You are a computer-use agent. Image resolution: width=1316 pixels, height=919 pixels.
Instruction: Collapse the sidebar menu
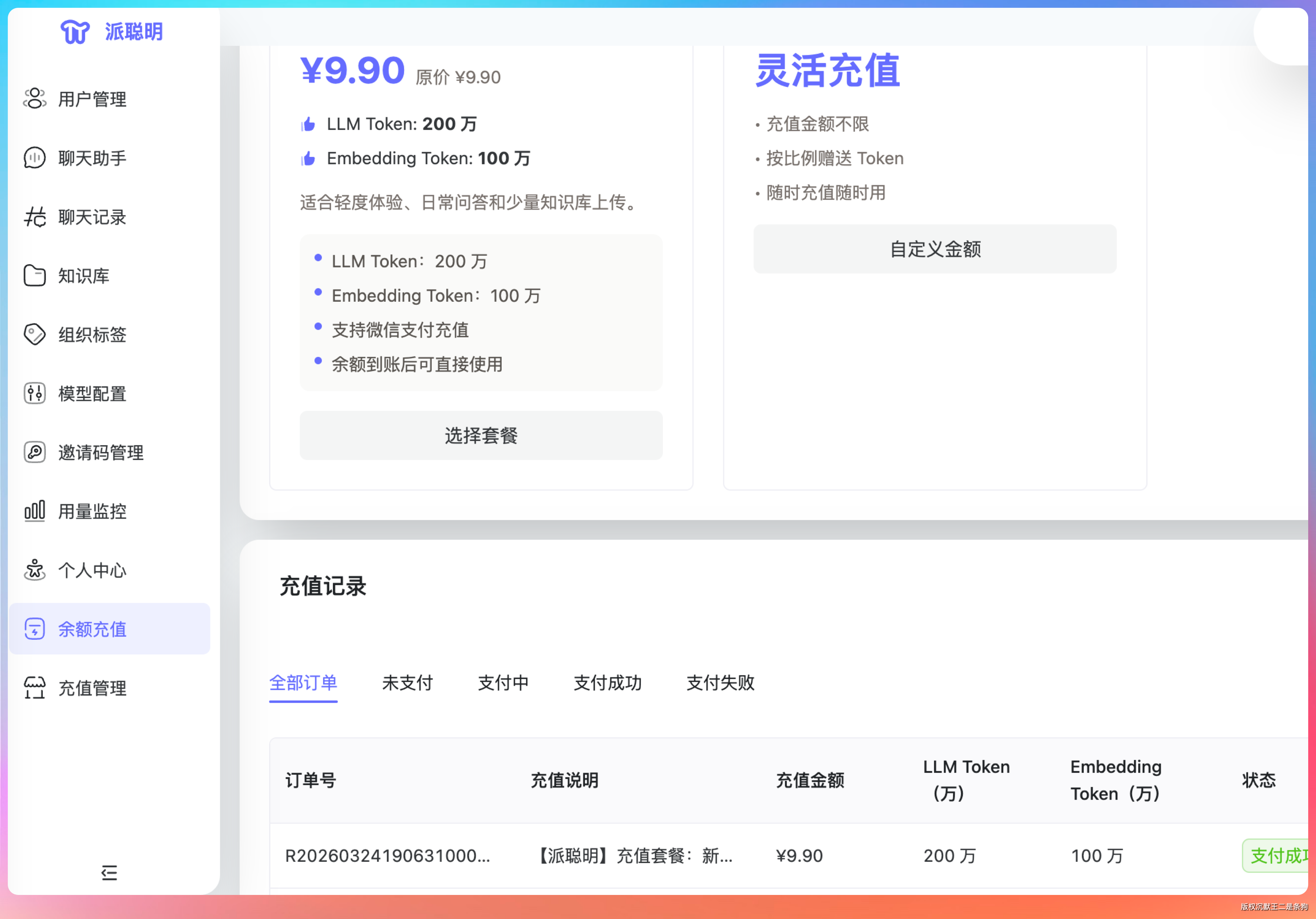[x=109, y=872]
